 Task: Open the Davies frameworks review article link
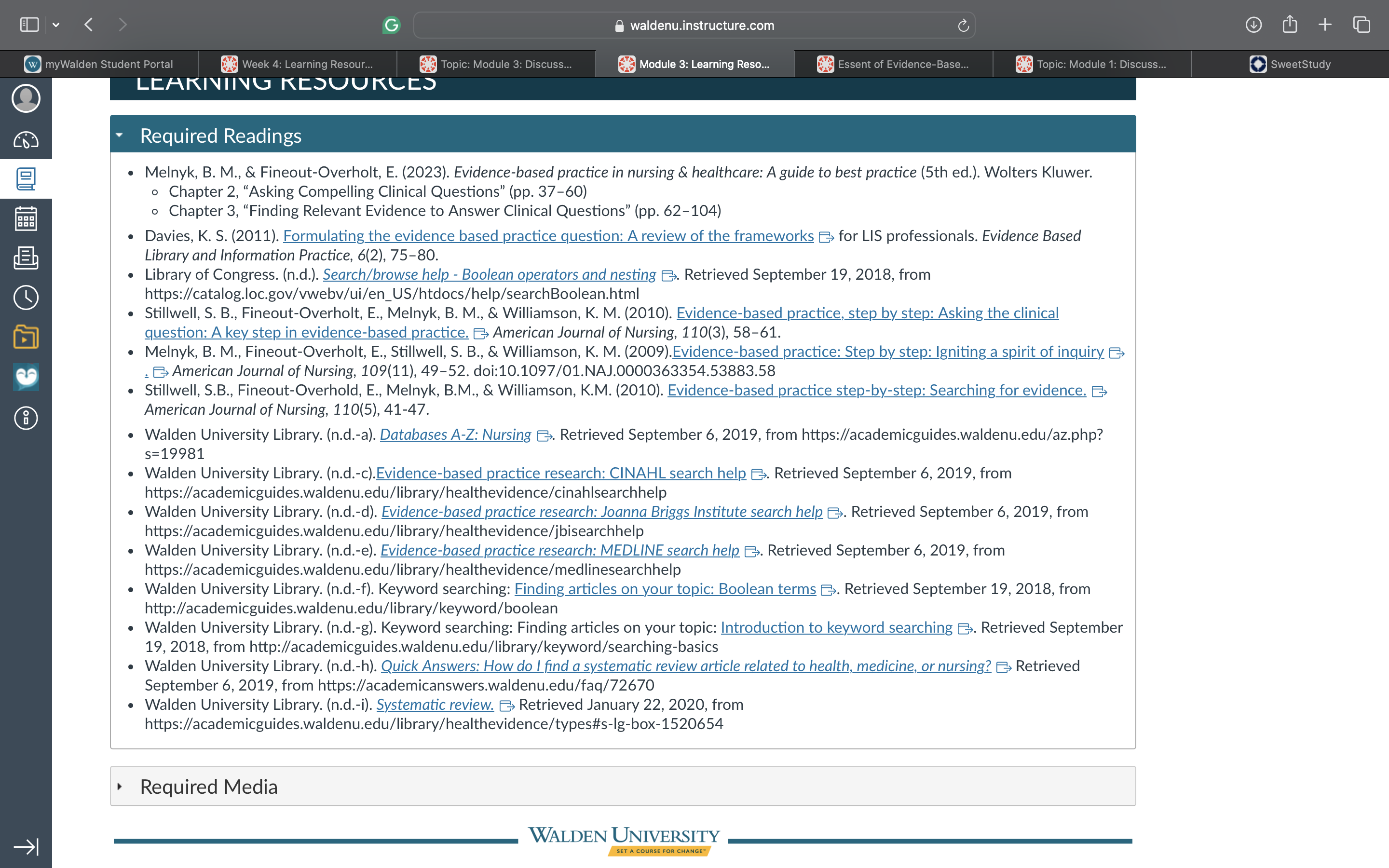tap(548, 236)
